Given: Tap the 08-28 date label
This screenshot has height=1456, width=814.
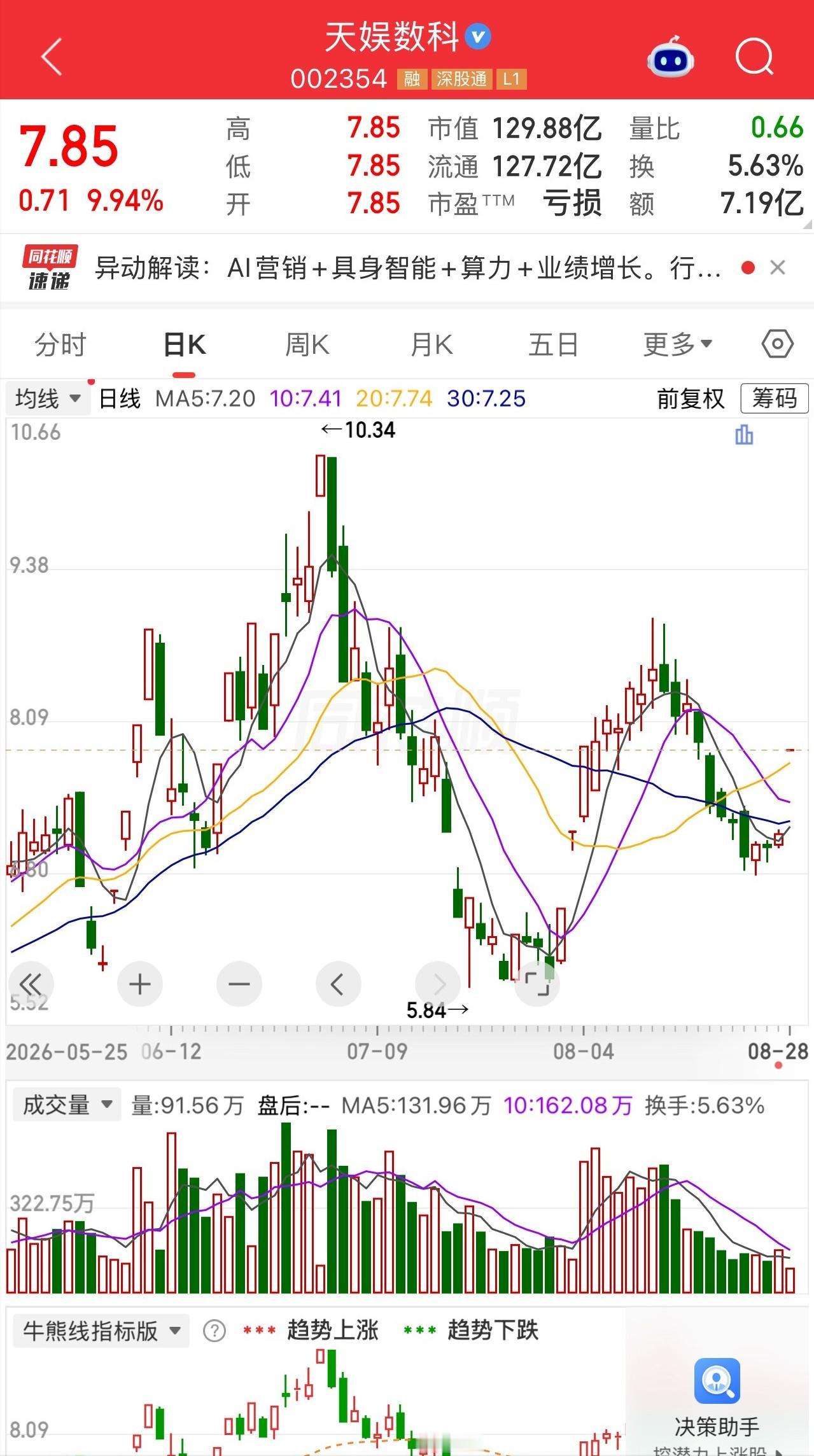Looking at the screenshot, I should coord(778,1051).
